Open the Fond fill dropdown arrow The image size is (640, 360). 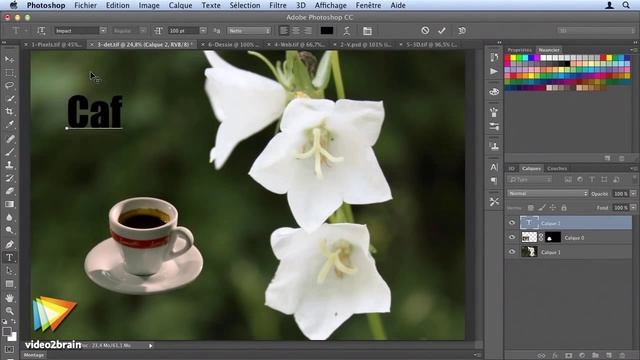[633, 208]
